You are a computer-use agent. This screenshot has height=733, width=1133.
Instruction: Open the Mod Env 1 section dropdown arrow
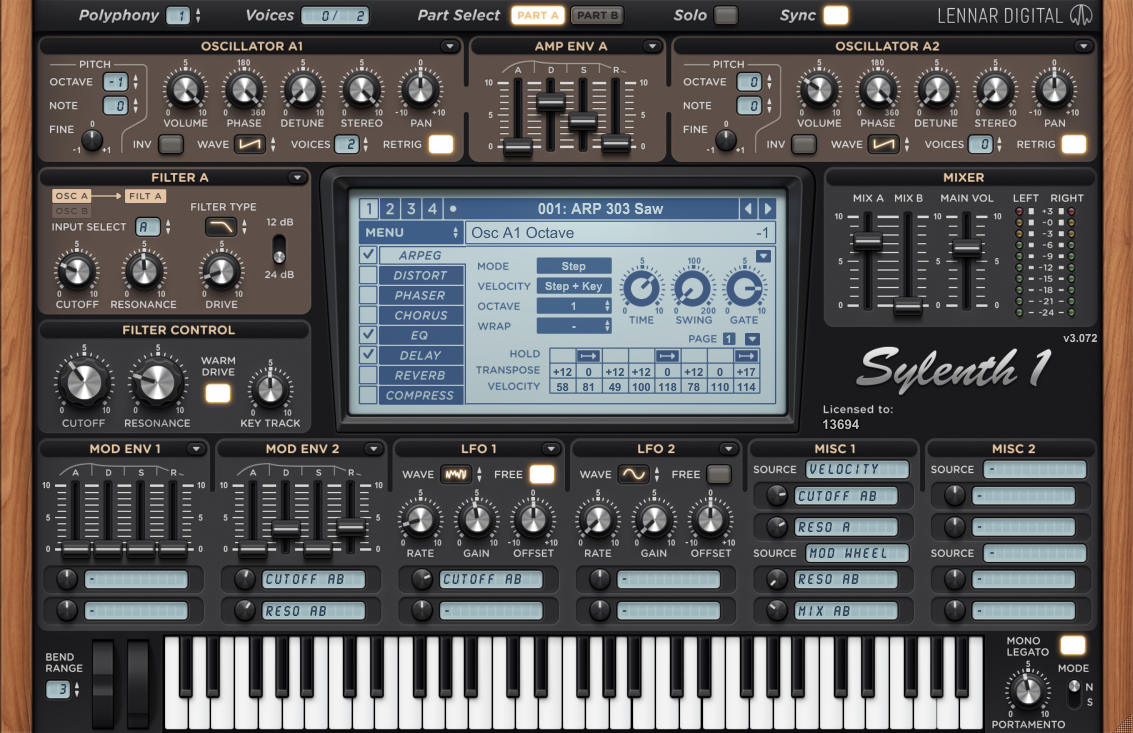pyautogui.click(x=196, y=449)
